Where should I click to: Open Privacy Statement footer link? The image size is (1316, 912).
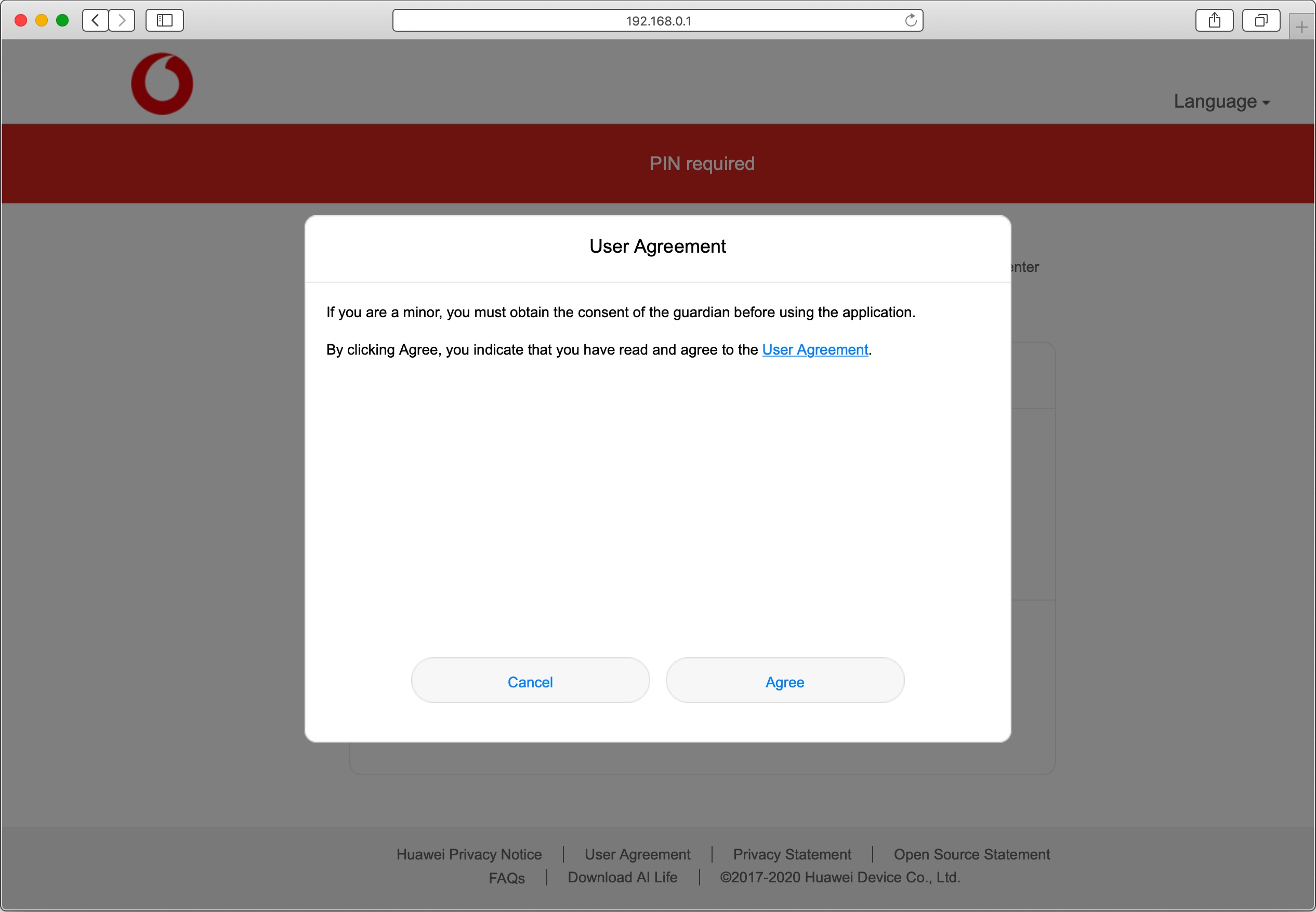point(792,854)
